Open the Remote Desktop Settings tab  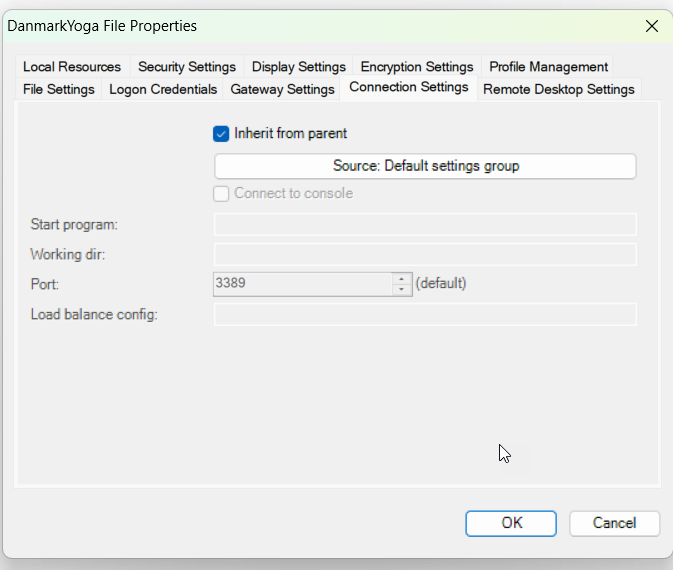click(x=559, y=89)
